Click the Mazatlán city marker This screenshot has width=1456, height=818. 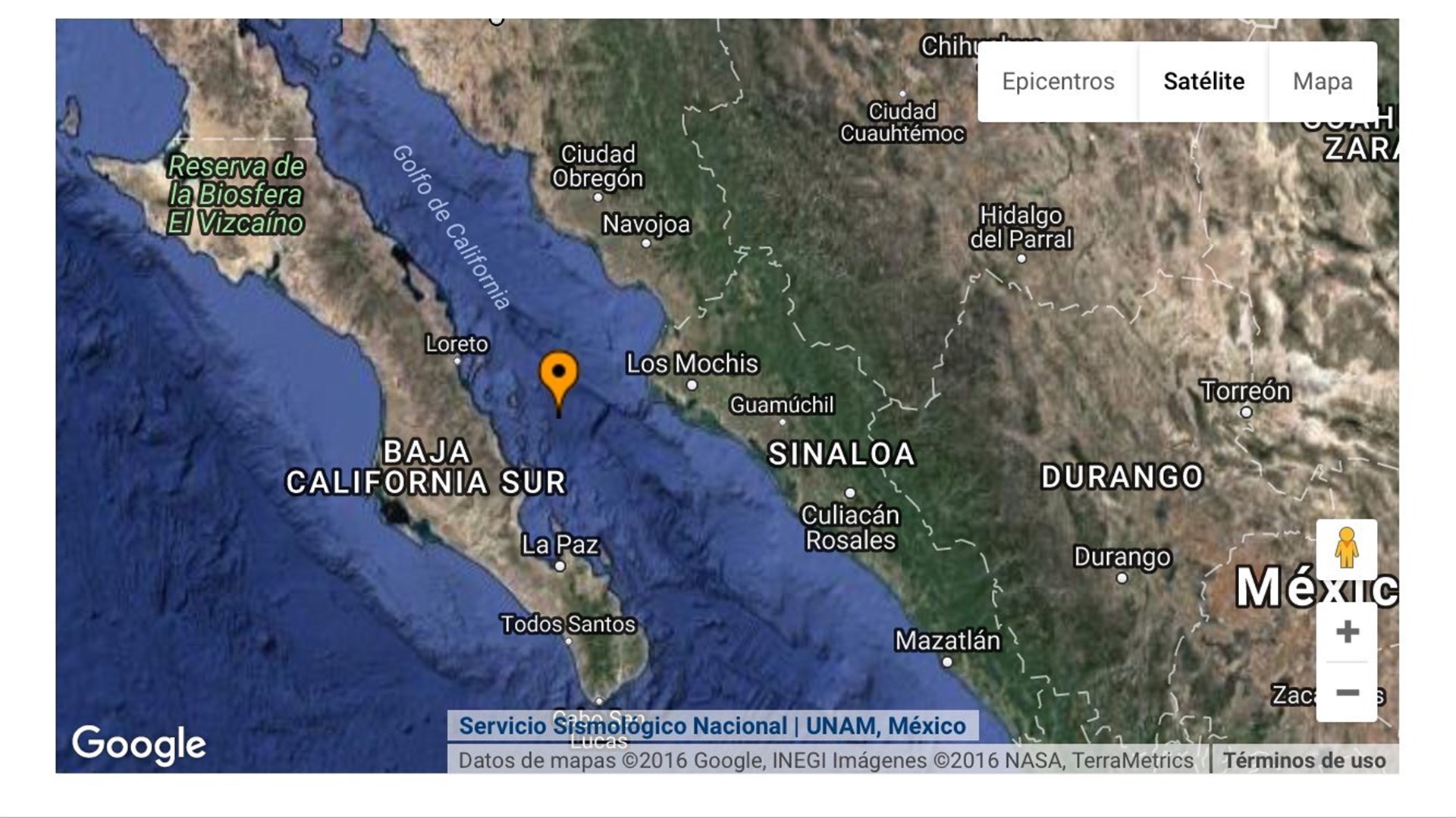coord(947,662)
